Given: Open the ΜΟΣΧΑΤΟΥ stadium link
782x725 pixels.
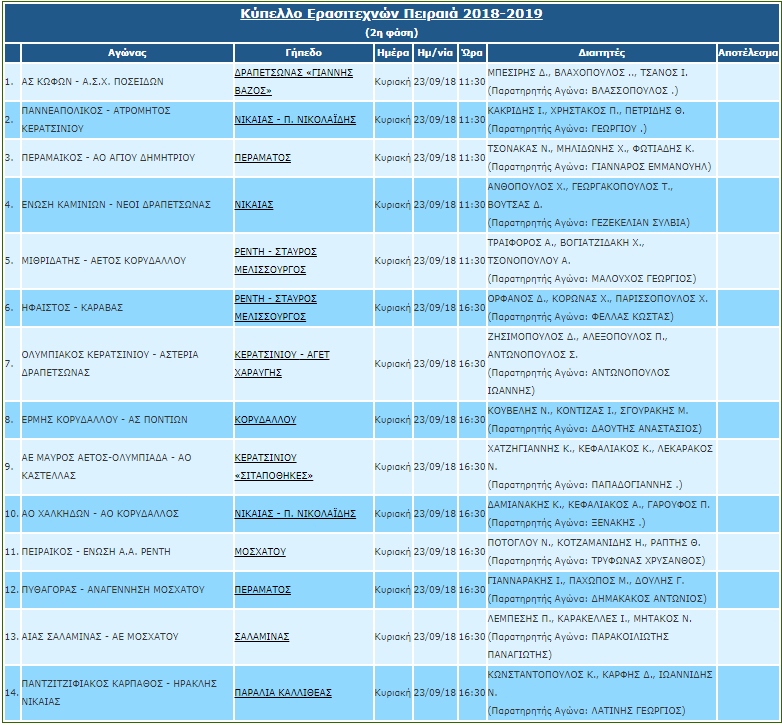Looking at the screenshot, I should tap(260, 552).
